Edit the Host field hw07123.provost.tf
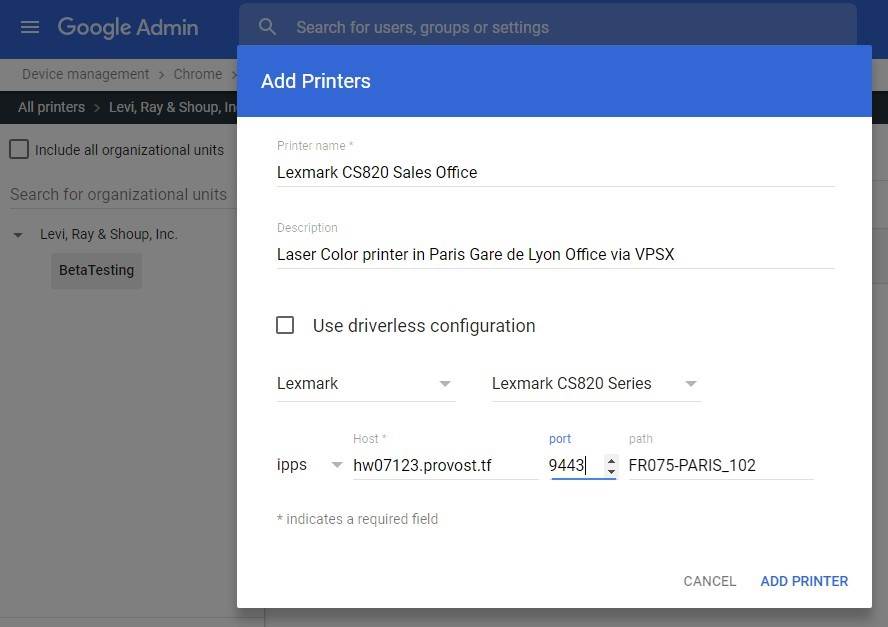 point(445,465)
